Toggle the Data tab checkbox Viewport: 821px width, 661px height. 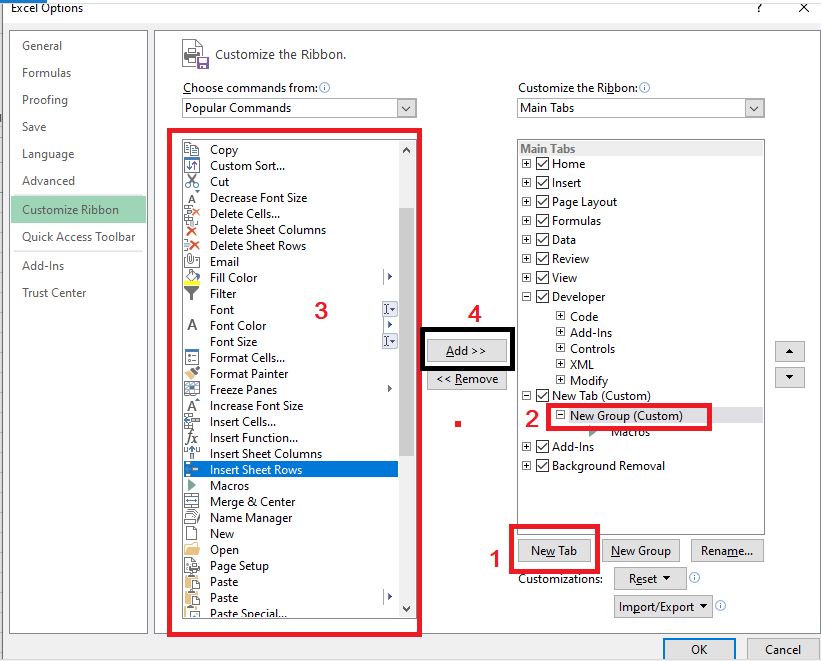(542, 239)
